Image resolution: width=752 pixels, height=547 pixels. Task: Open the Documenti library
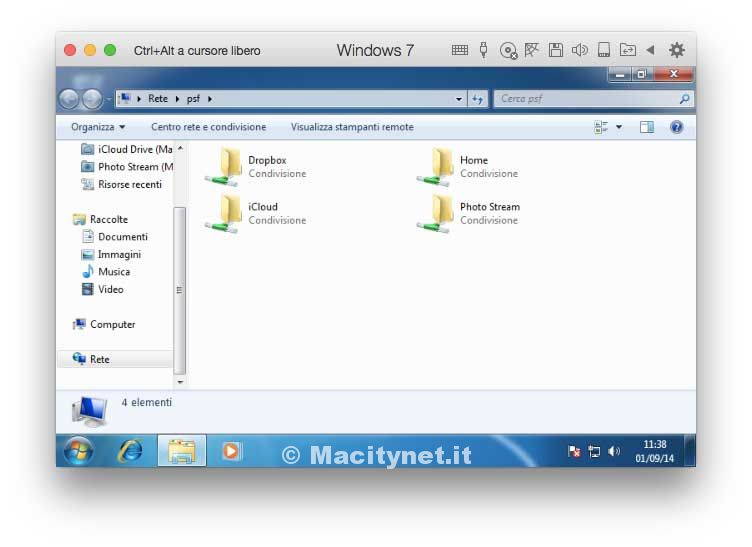[x=115, y=236]
